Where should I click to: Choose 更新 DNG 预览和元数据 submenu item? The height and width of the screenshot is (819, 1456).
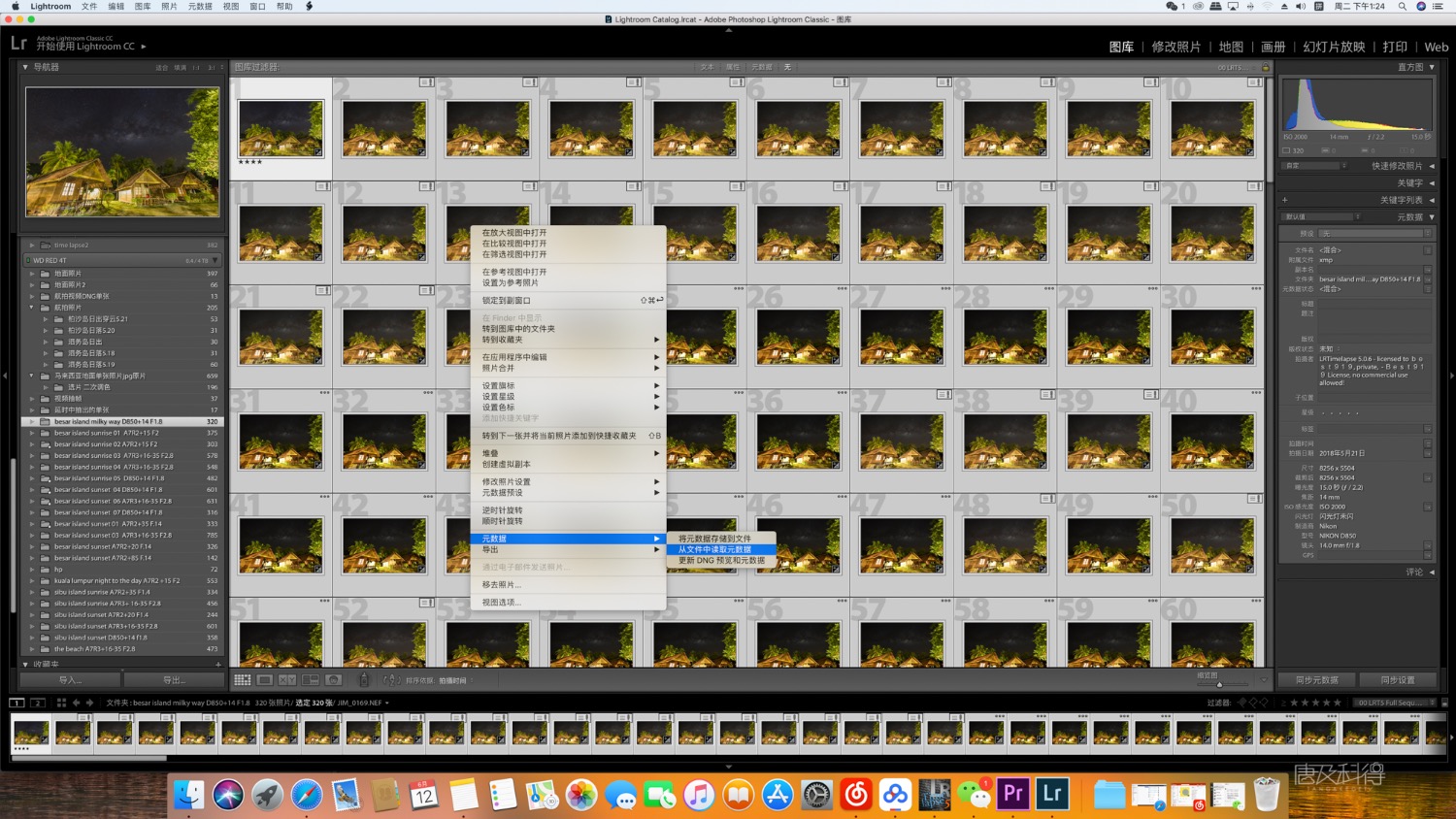click(x=721, y=560)
